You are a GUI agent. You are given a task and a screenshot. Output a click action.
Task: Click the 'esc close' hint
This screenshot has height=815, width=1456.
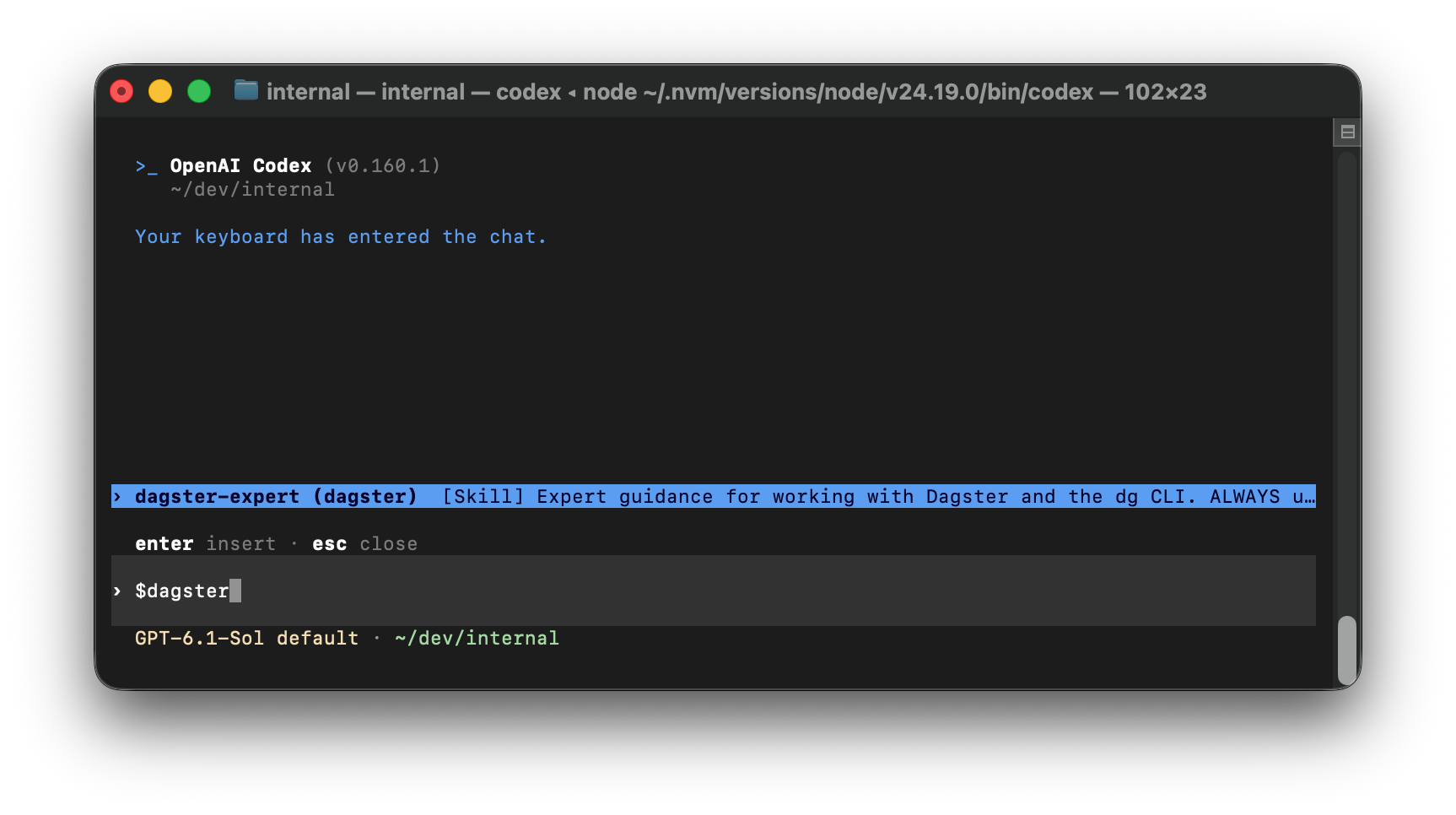pyautogui.click(x=364, y=544)
